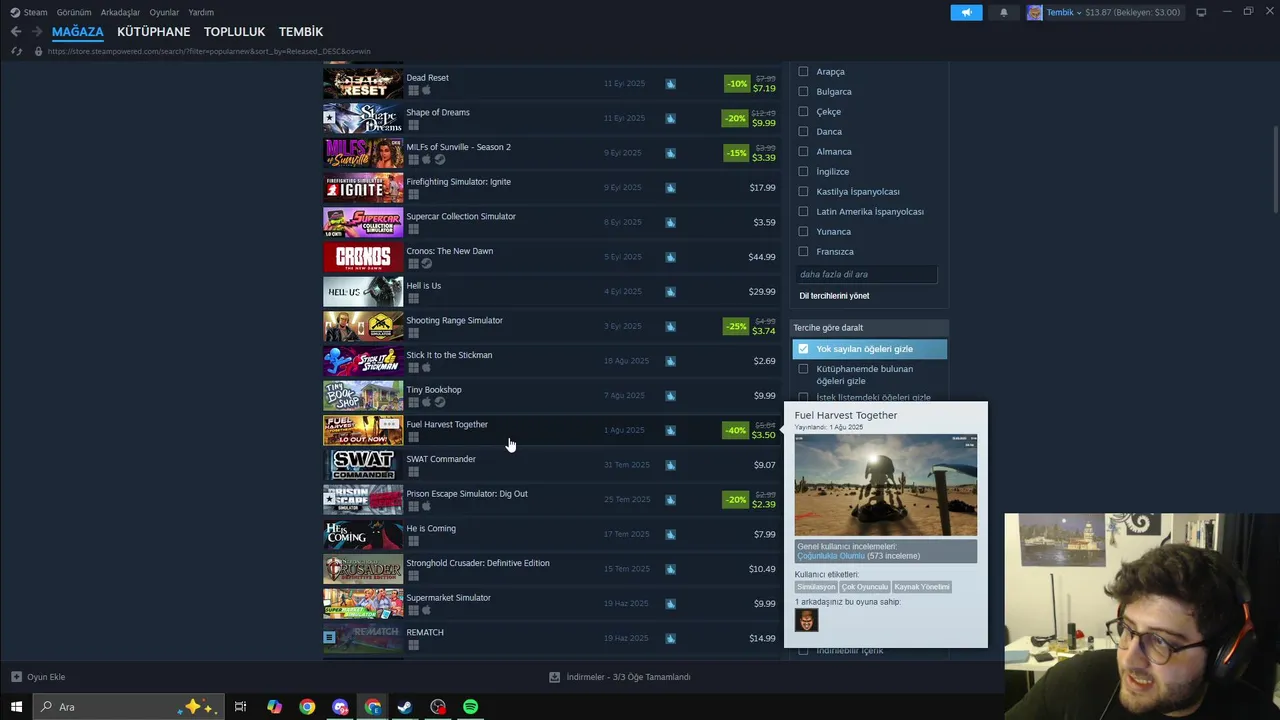
Task: Open the Yardım menu
Action: (x=201, y=12)
